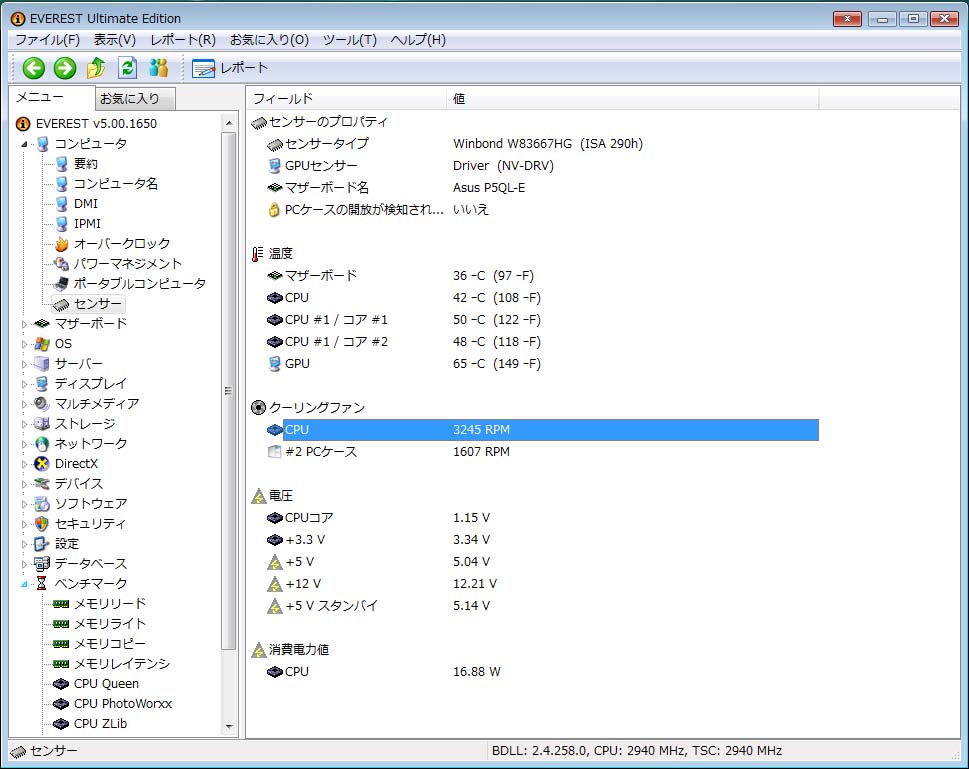Click the green Back arrow toolbar icon
This screenshot has width=969, height=769.
[x=34, y=68]
